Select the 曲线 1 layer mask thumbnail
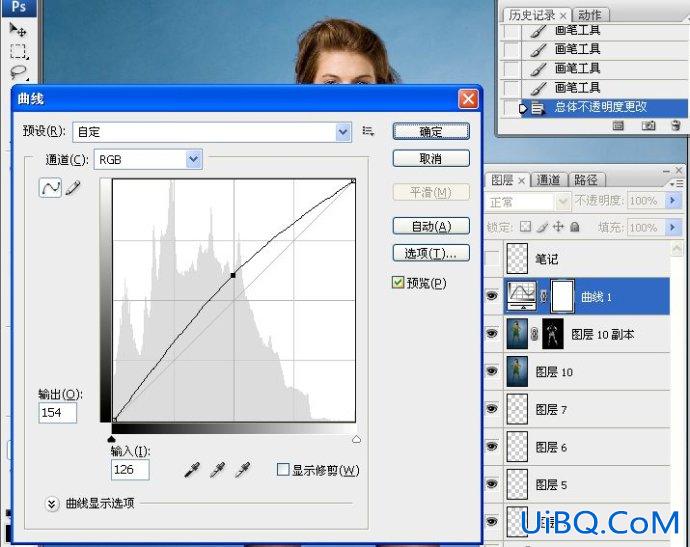690x547 pixels. (563, 296)
